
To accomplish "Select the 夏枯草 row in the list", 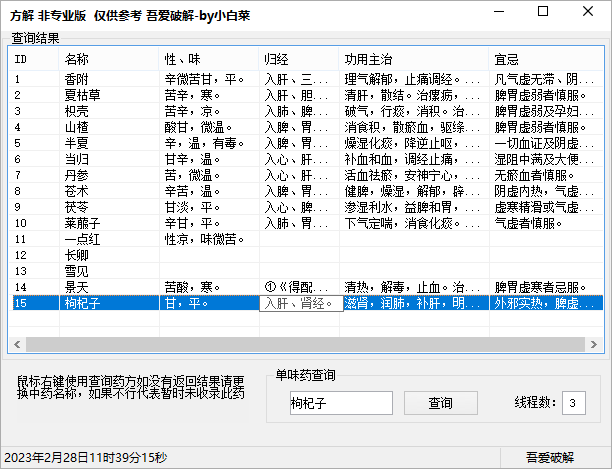I will 81,94.
